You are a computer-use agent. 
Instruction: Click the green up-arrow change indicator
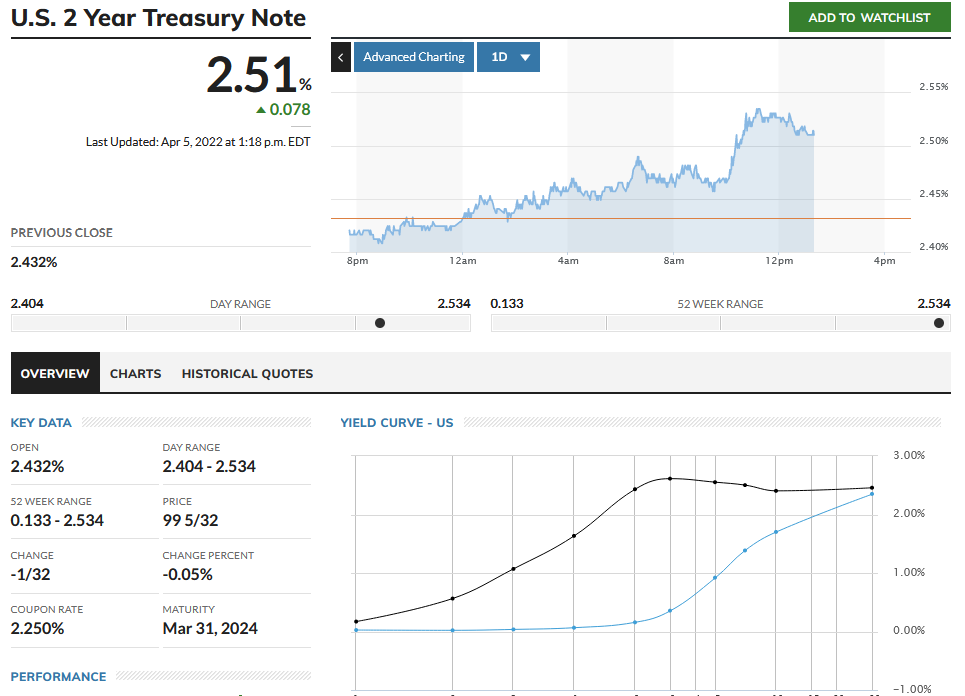(261, 110)
